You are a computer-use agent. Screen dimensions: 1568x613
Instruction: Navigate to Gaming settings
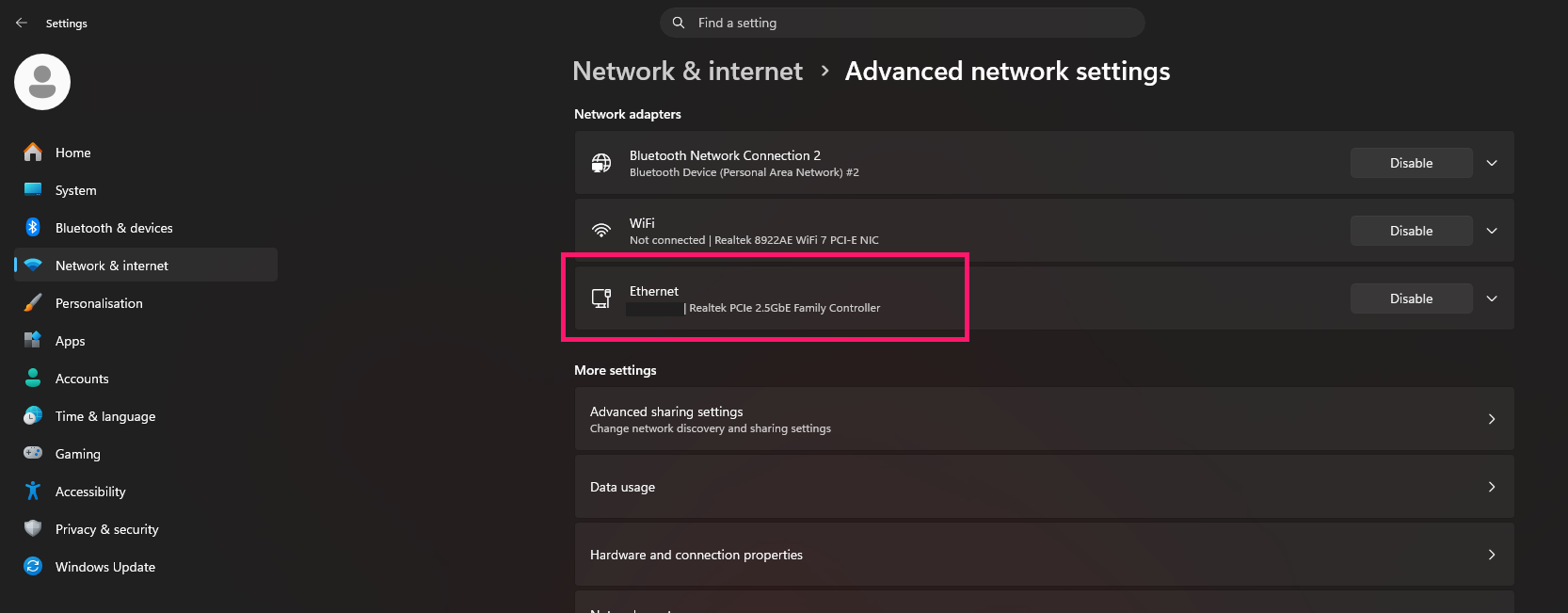tap(146, 453)
